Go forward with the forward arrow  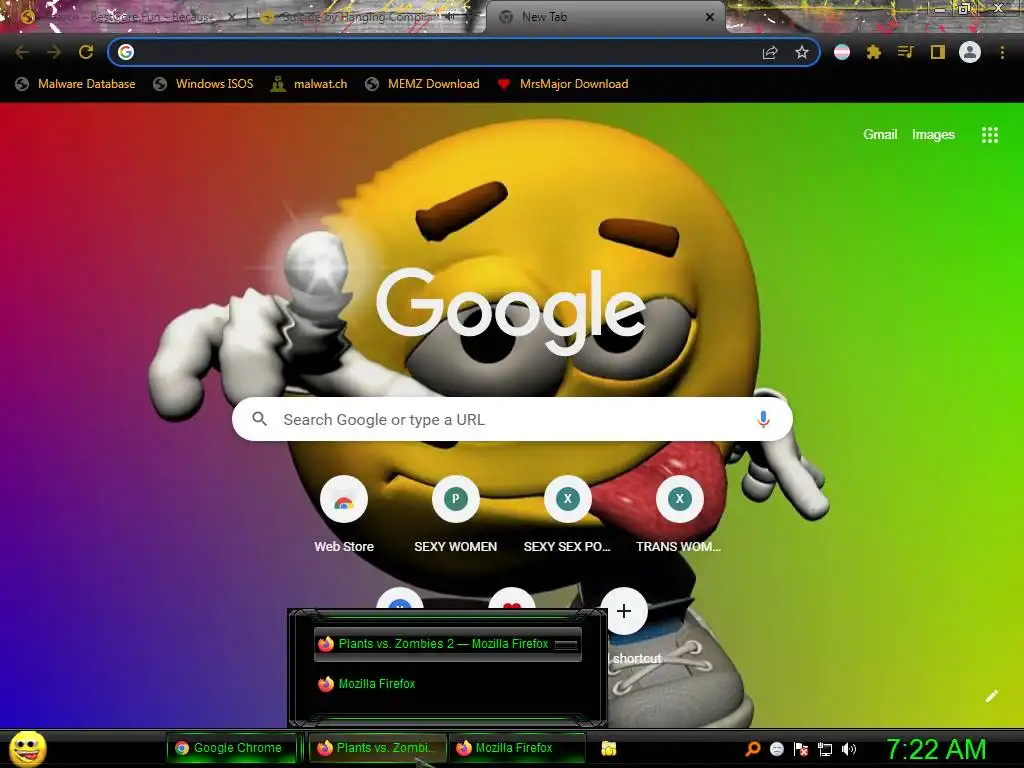[54, 52]
